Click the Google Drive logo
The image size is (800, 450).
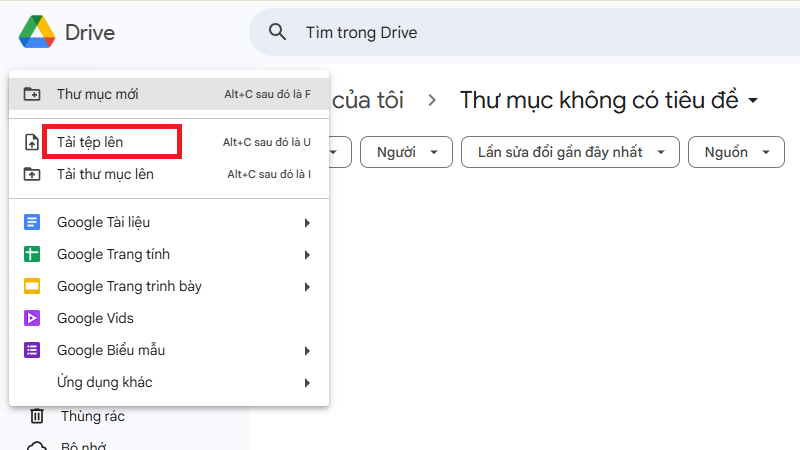tap(37, 32)
